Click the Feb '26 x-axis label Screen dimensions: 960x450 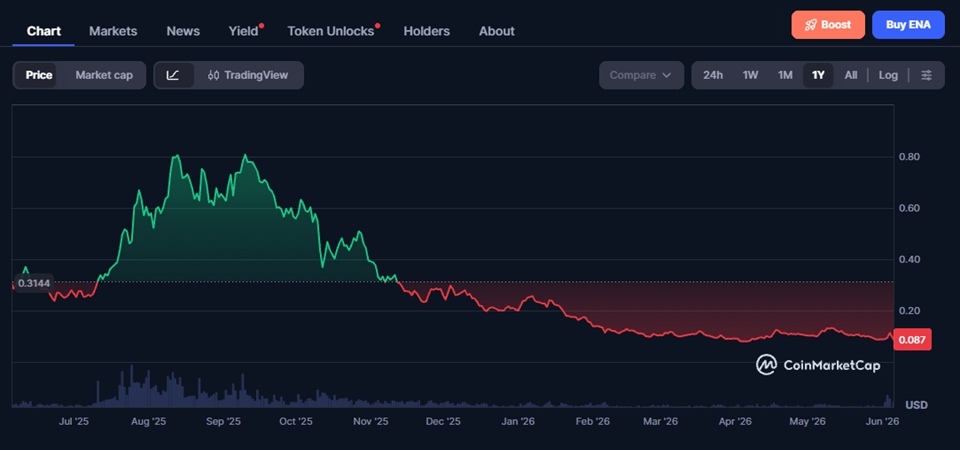593,422
